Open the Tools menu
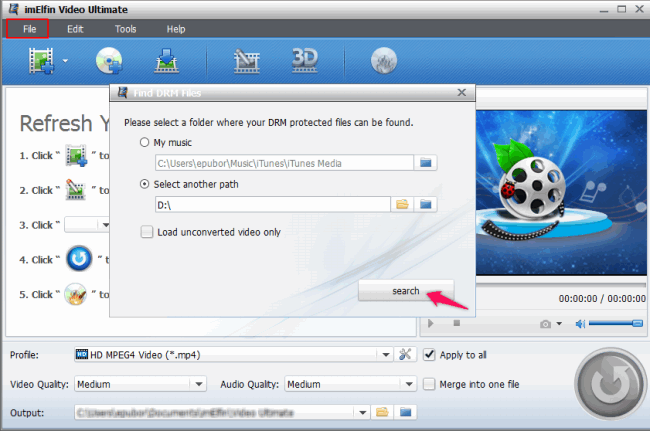 [125, 29]
